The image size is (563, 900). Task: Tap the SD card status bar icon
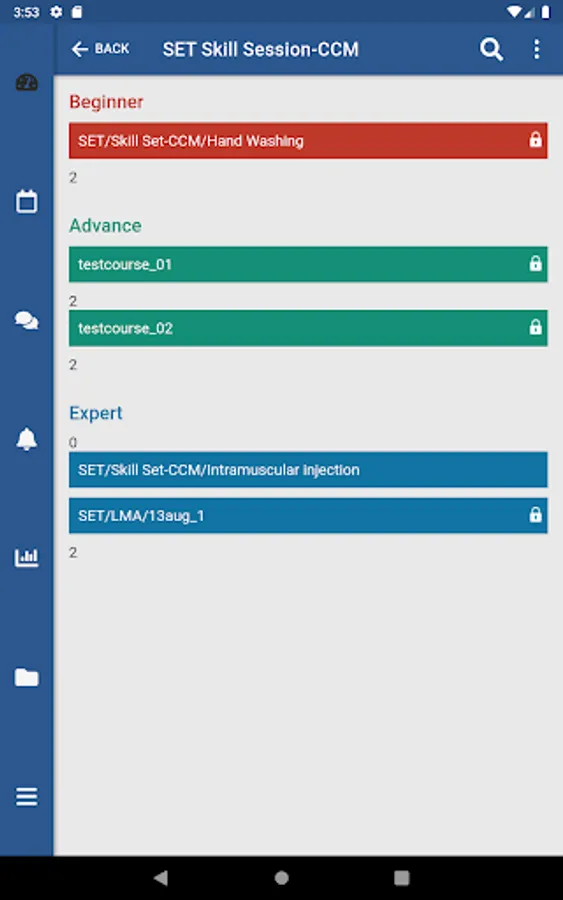[x=77, y=12]
